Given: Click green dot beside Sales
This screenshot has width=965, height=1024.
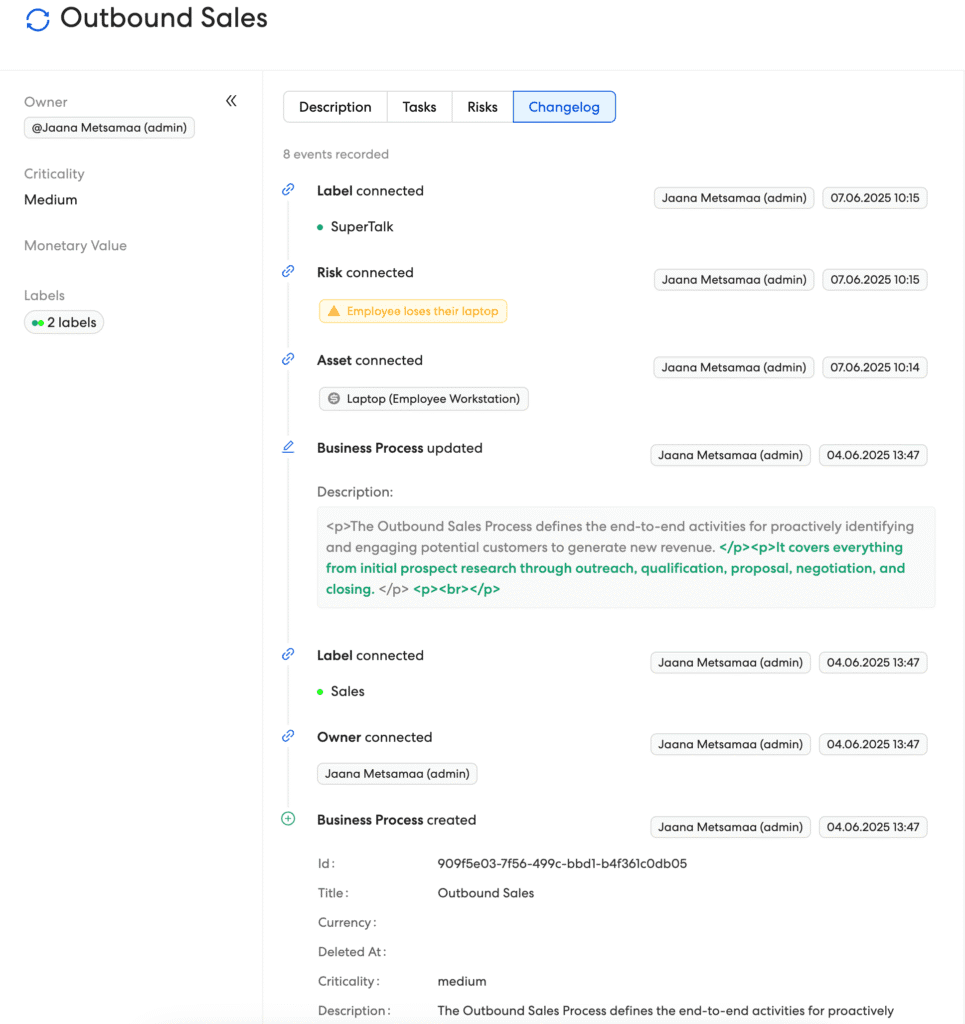Looking at the screenshot, I should point(320,692).
